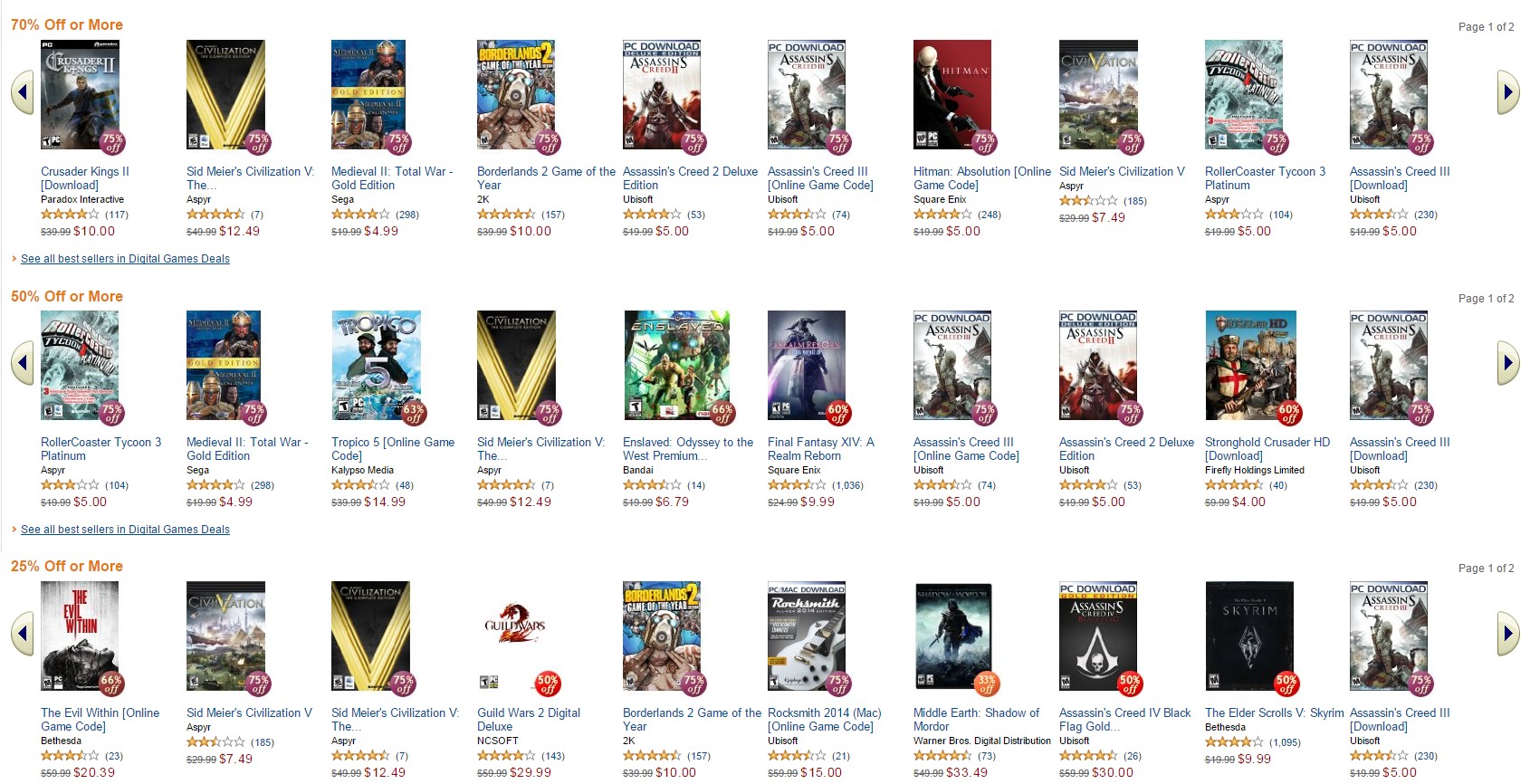Open Crusader Kings II cover image
This screenshot has width=1530, height=784.
[80, 94]
